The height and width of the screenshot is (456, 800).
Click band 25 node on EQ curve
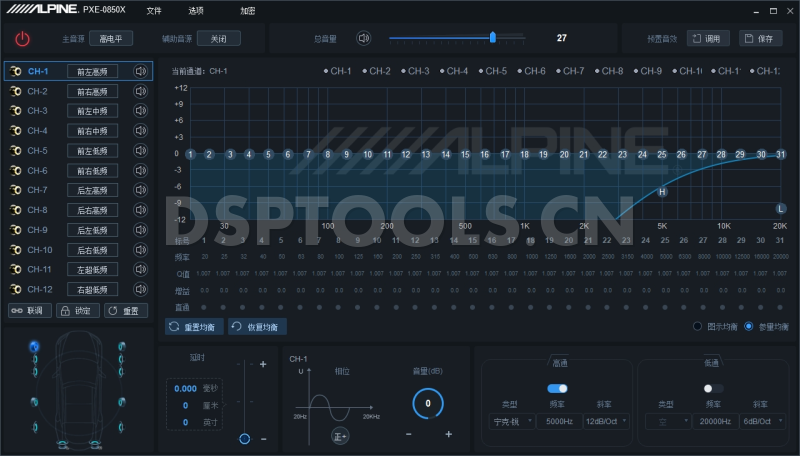tap(662, 155)
